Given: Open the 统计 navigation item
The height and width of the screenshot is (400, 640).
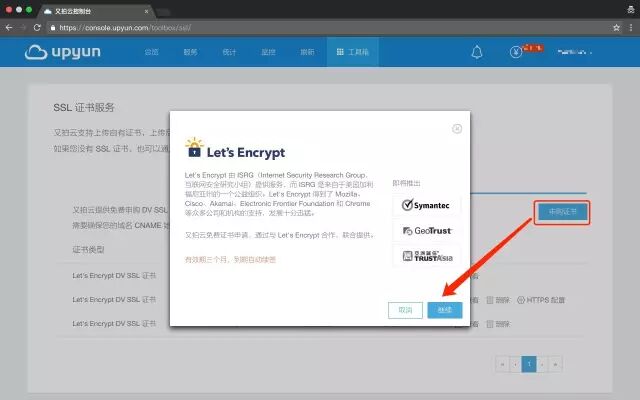Looking at the screenshot, I should pyautogui.click(x=229, y=52).
